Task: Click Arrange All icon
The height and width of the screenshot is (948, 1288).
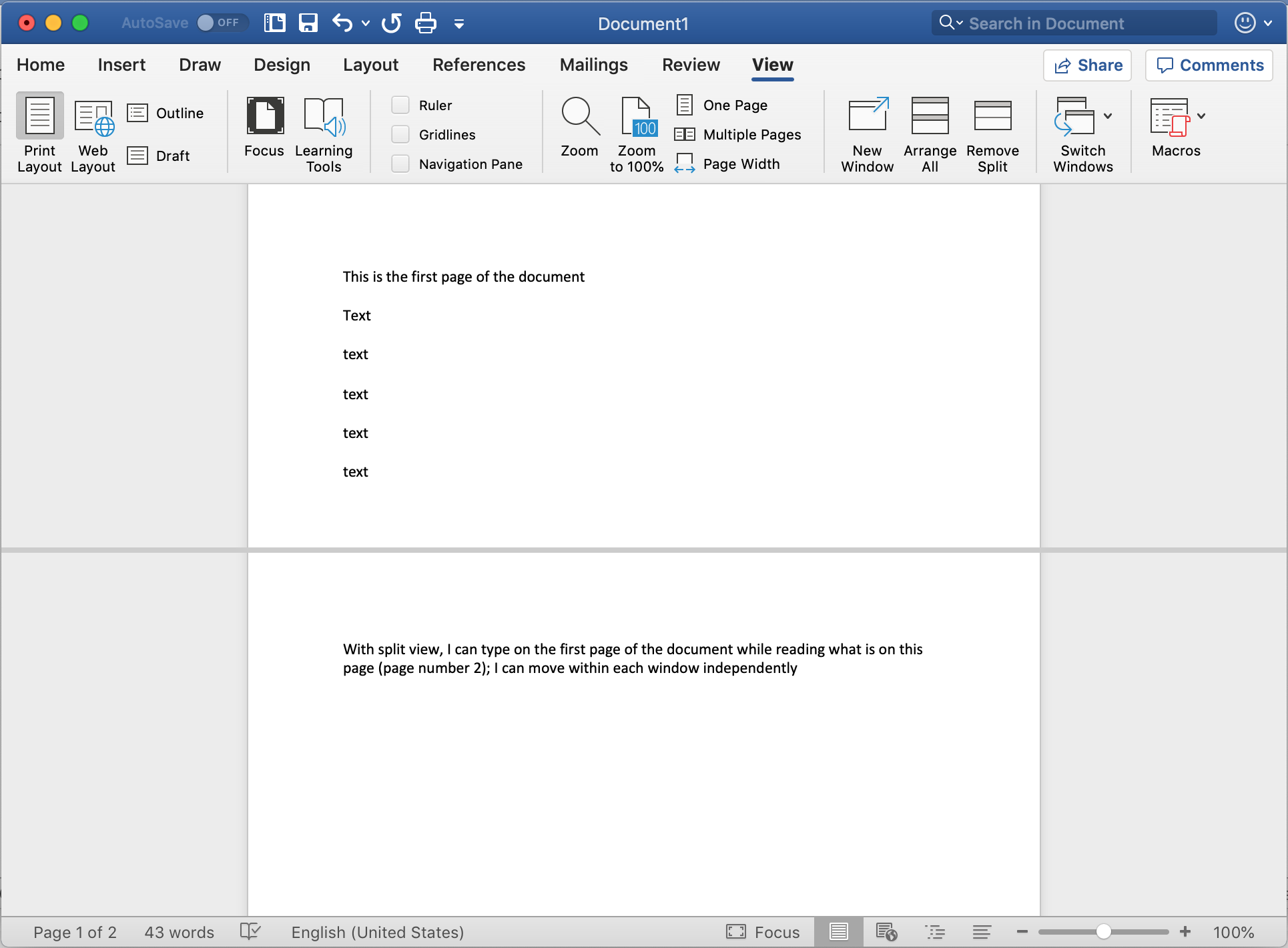Action: point(930,117)
